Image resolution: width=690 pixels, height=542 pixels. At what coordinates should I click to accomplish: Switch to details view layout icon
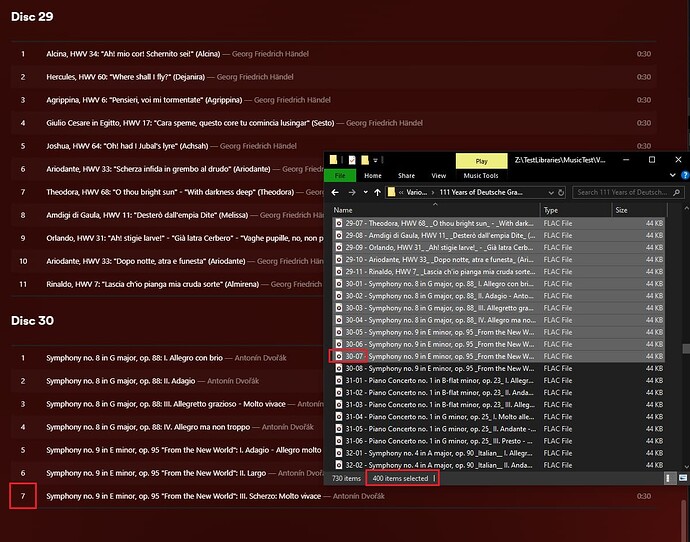pos(668,478)
